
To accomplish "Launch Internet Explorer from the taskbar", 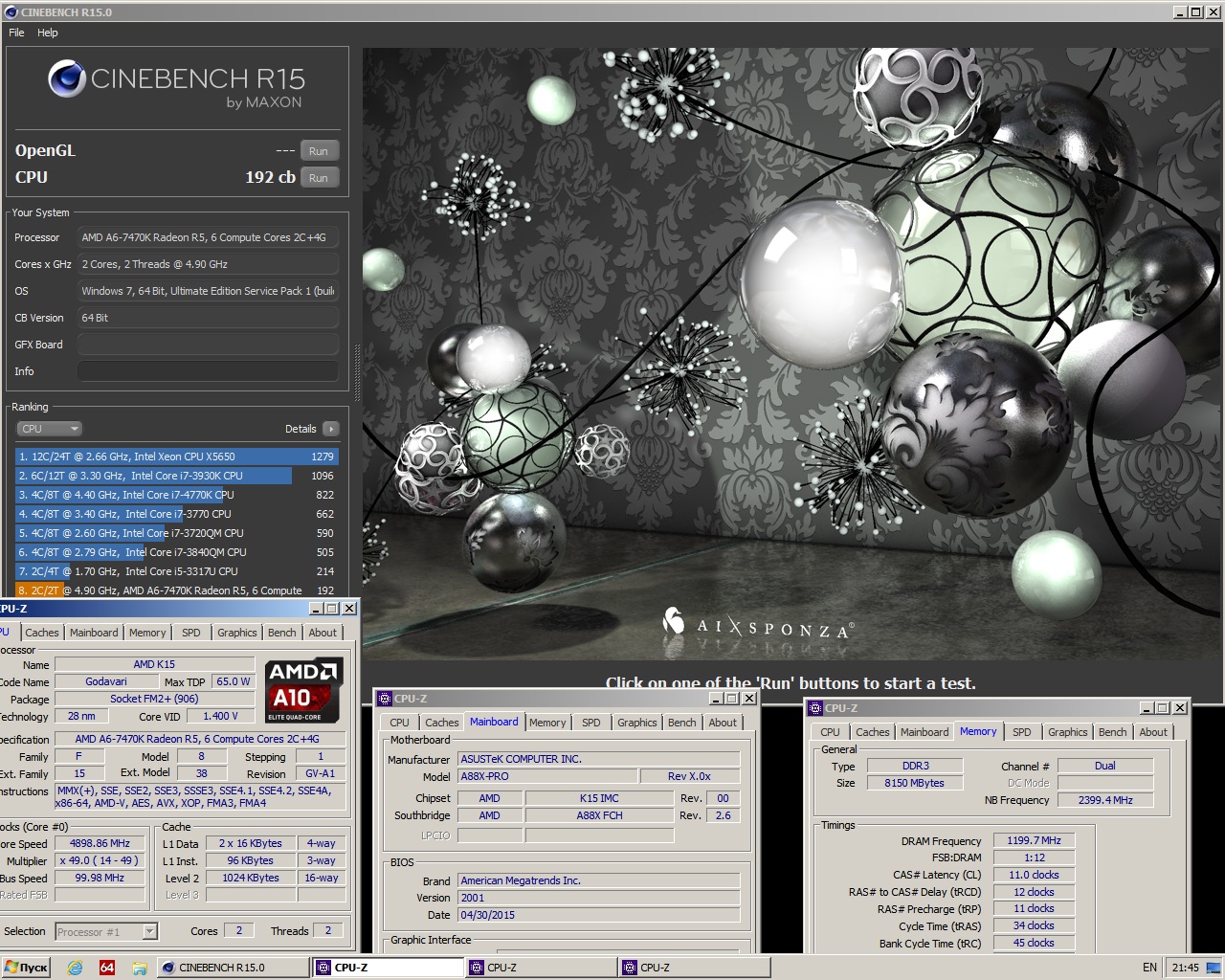I will coord(75,968).
